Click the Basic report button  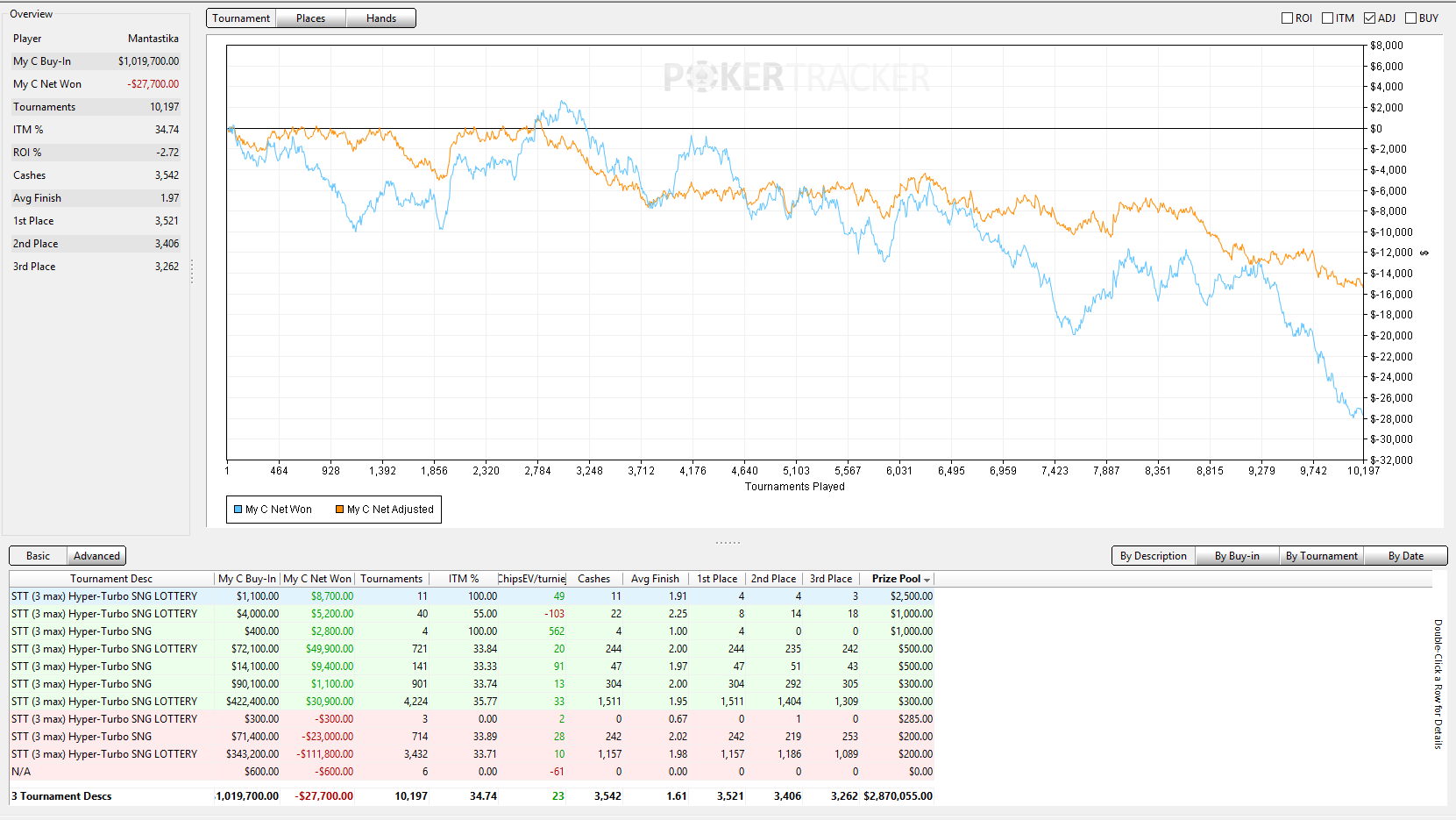point(38,556)
